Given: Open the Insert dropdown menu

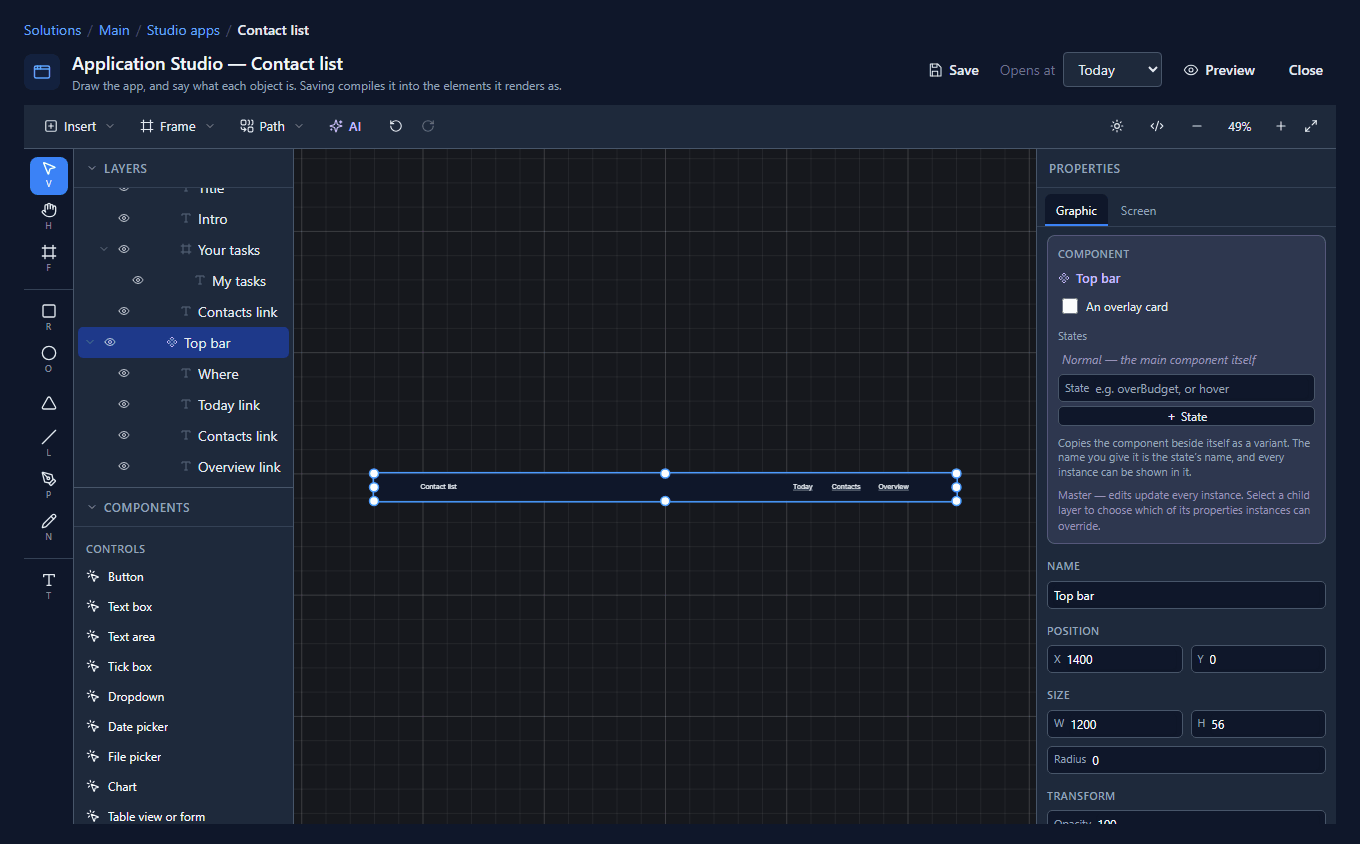Looking at the screenshot, I should tap(80, 126).
